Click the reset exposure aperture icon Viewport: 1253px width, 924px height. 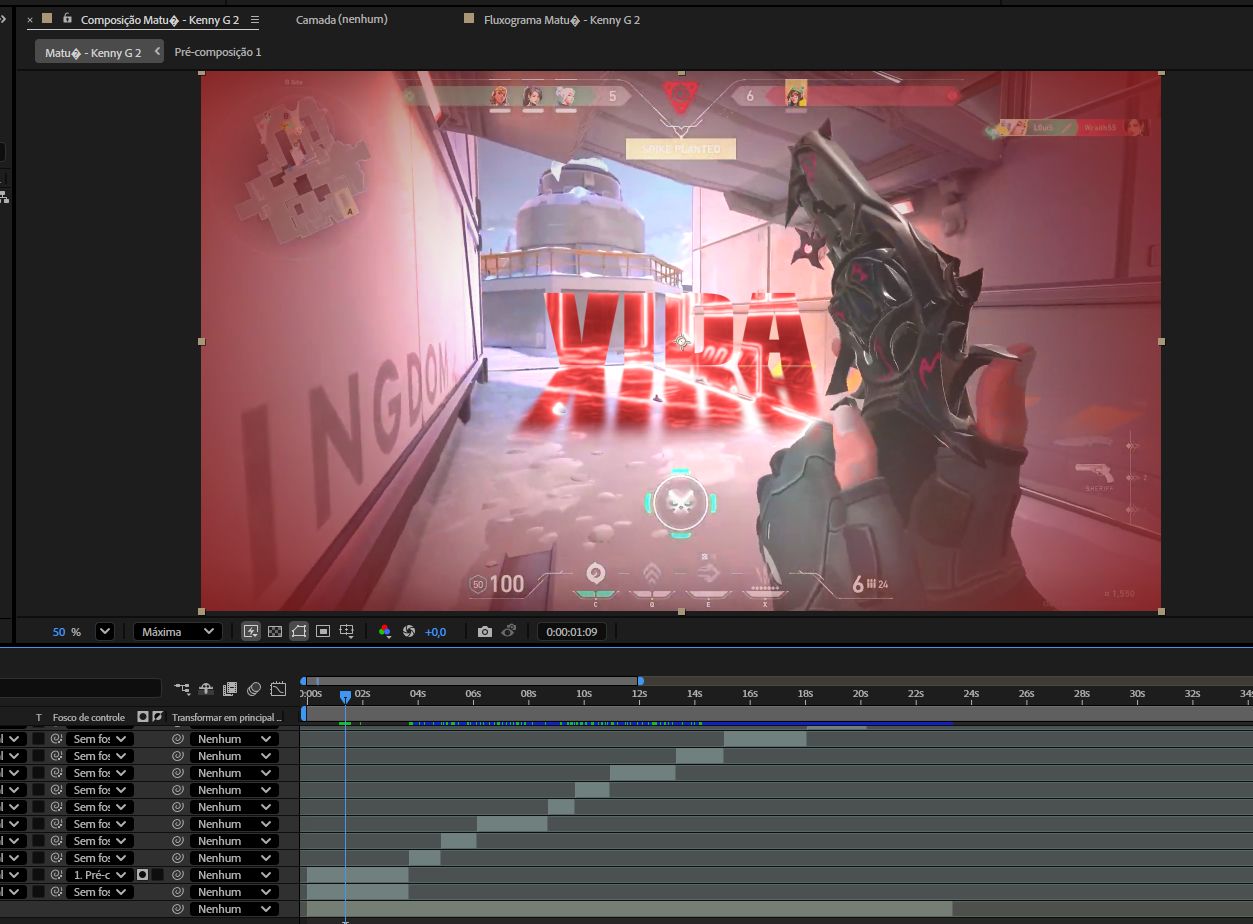tap(409, 631)
